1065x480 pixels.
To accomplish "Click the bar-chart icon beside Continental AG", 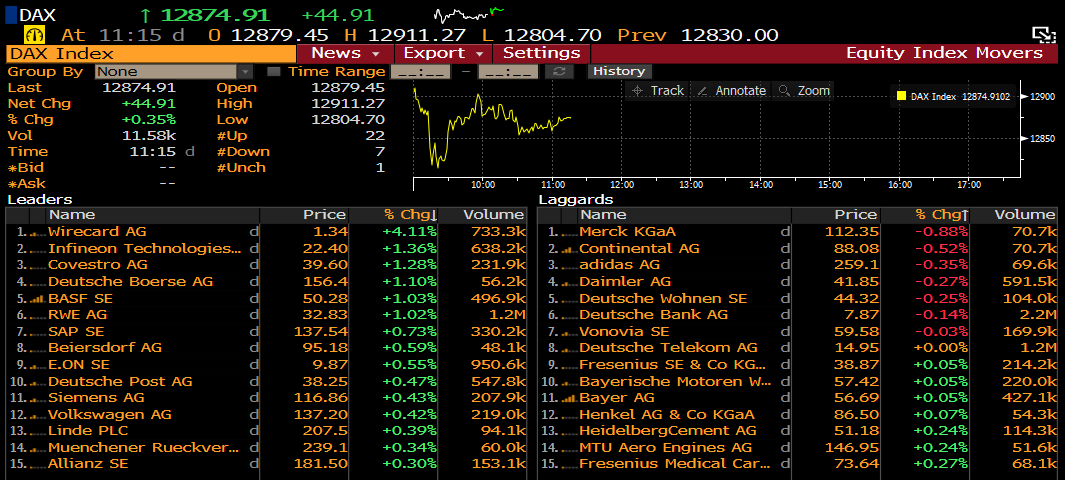I will point(569,248).
